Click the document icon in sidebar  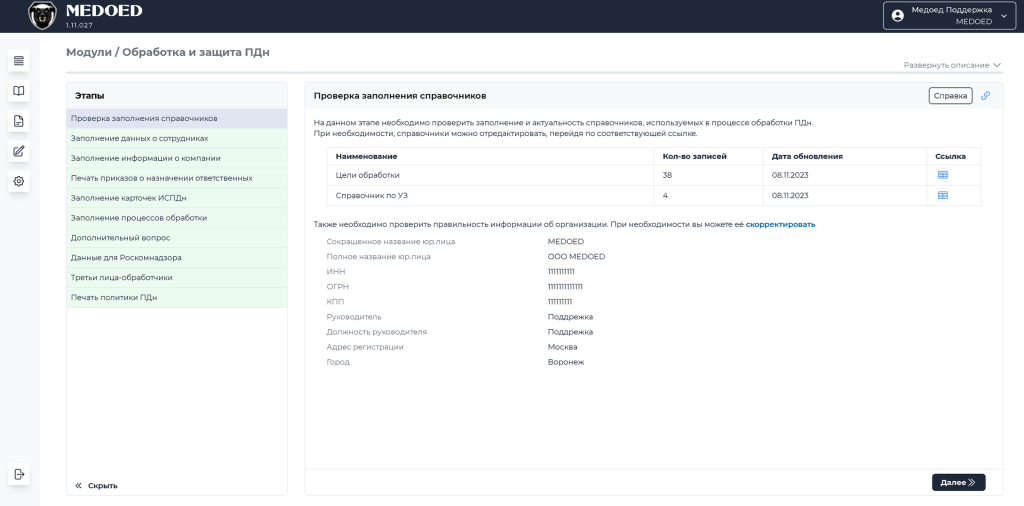19,121
